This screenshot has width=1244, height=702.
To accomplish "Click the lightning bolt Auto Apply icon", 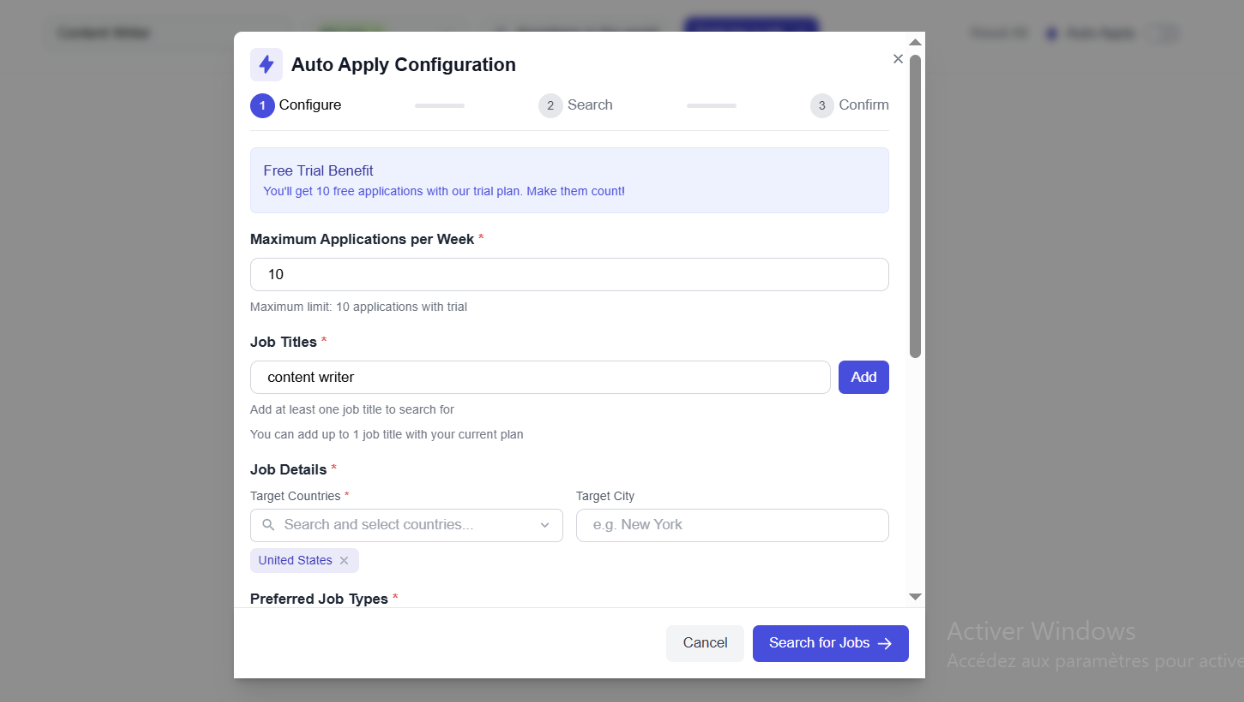I will pyautogui.click(x=266, y=64).
